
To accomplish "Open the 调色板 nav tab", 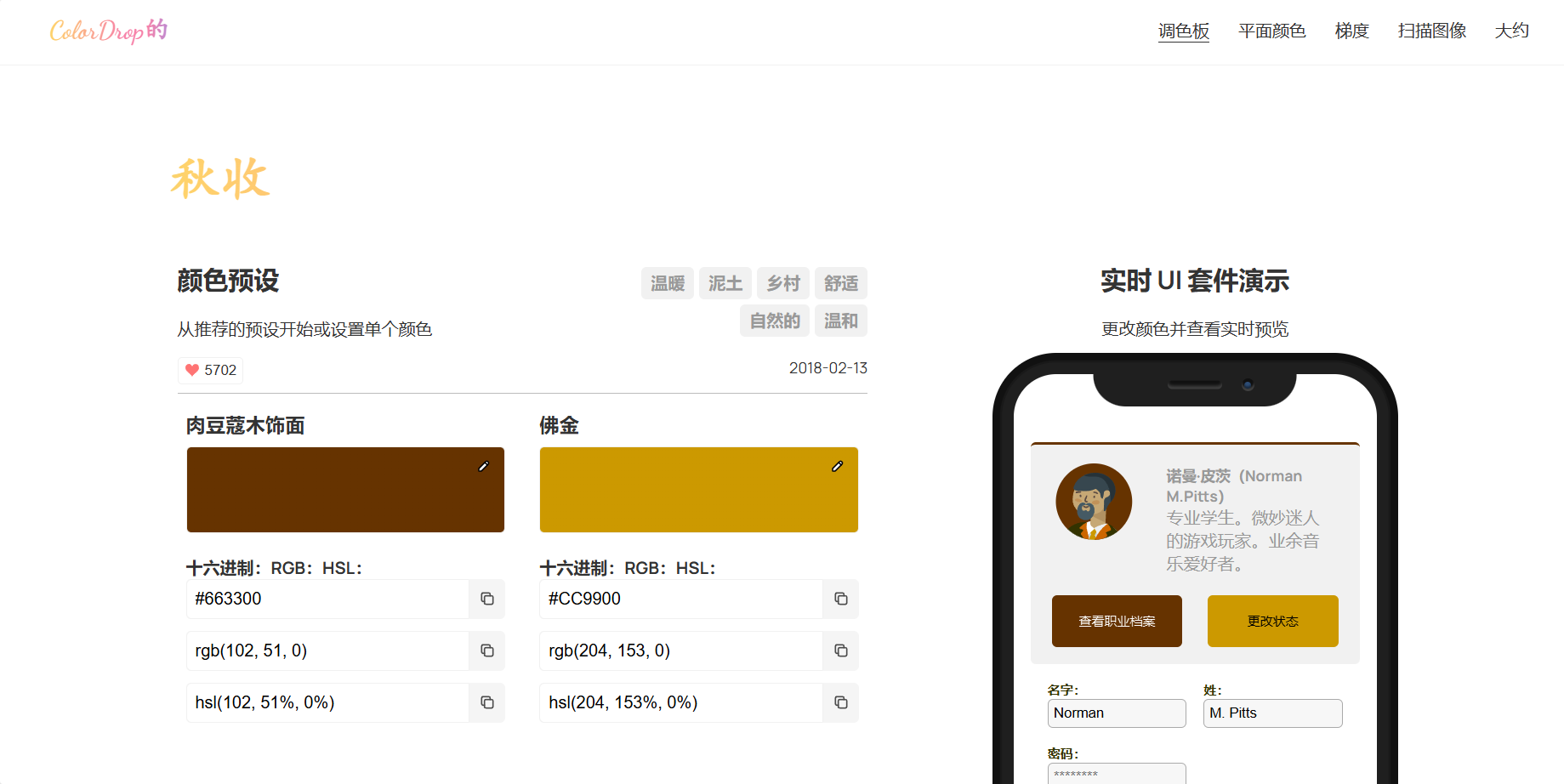I will tap(1184, 31).
